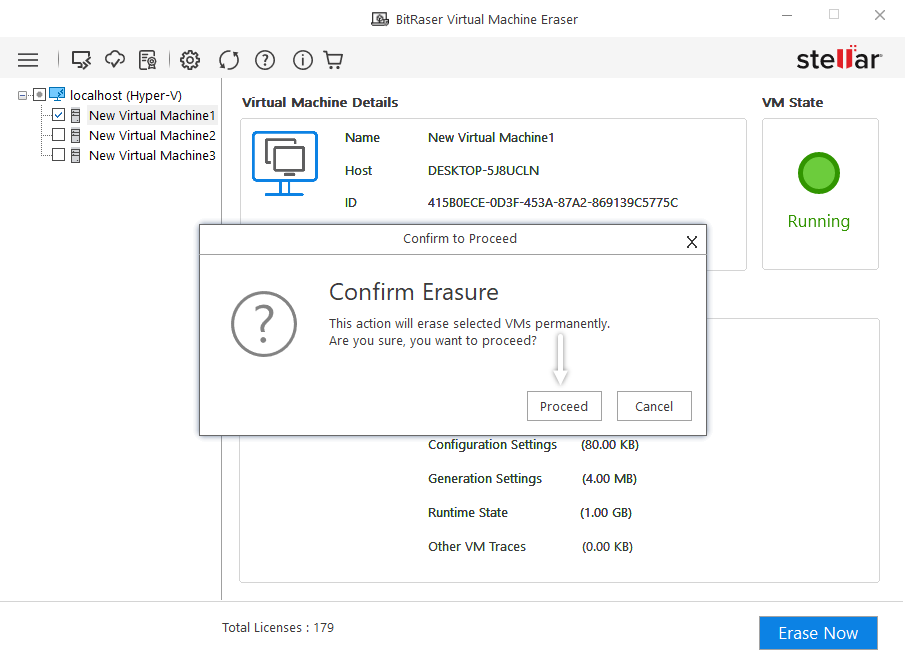Screen dimensions: 906x661
Task: Click the Running status text
Action: coord(819,221)
